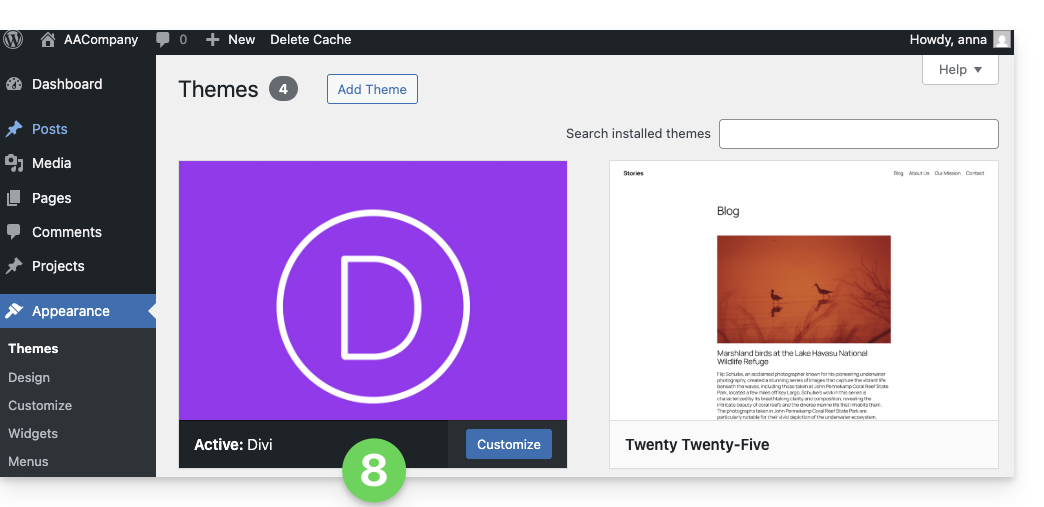
Task: Click Delete Cache in the admin bar
Action: click(x=310, y=40)
